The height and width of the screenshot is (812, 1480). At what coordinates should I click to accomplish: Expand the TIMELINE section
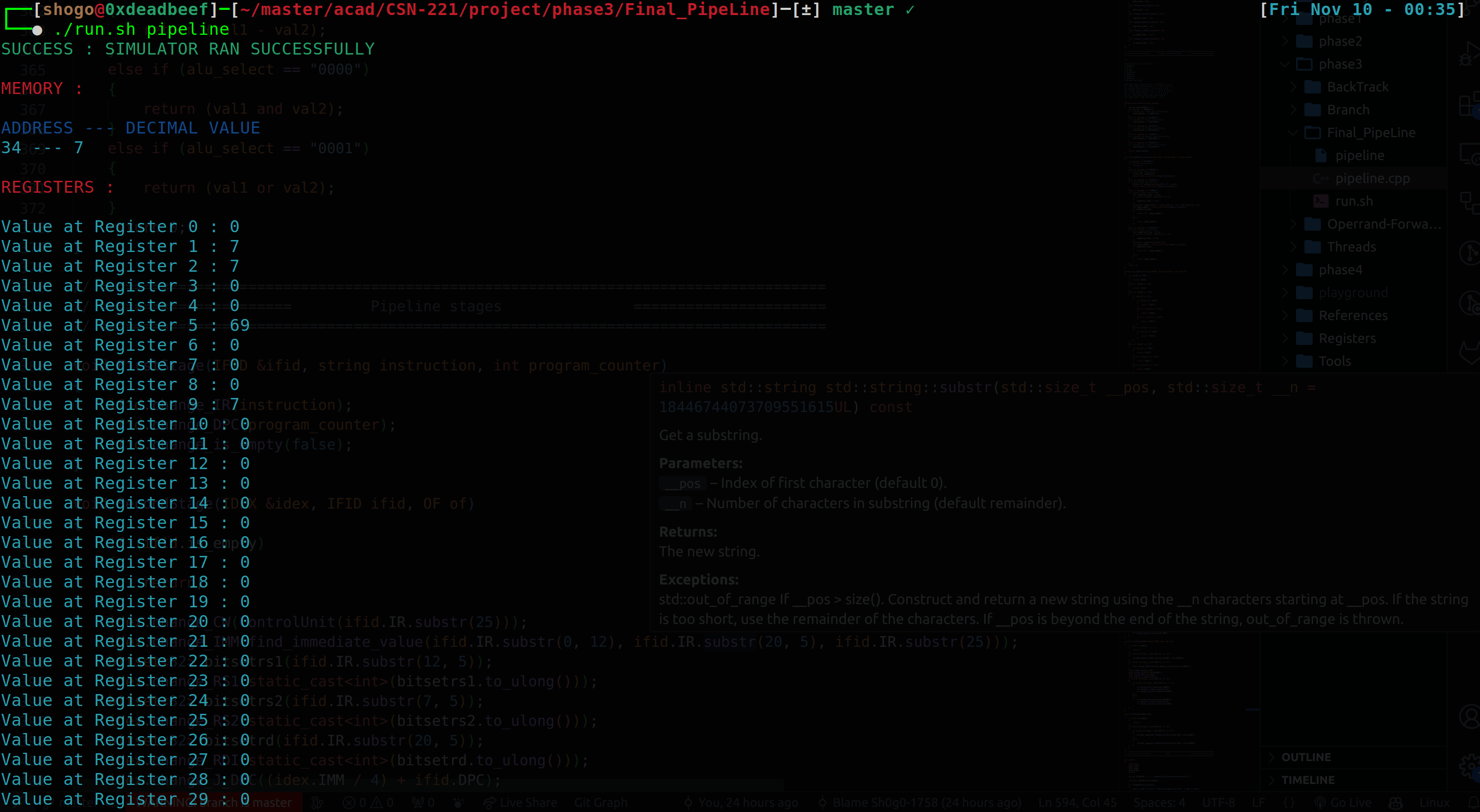click(1308, 779)
